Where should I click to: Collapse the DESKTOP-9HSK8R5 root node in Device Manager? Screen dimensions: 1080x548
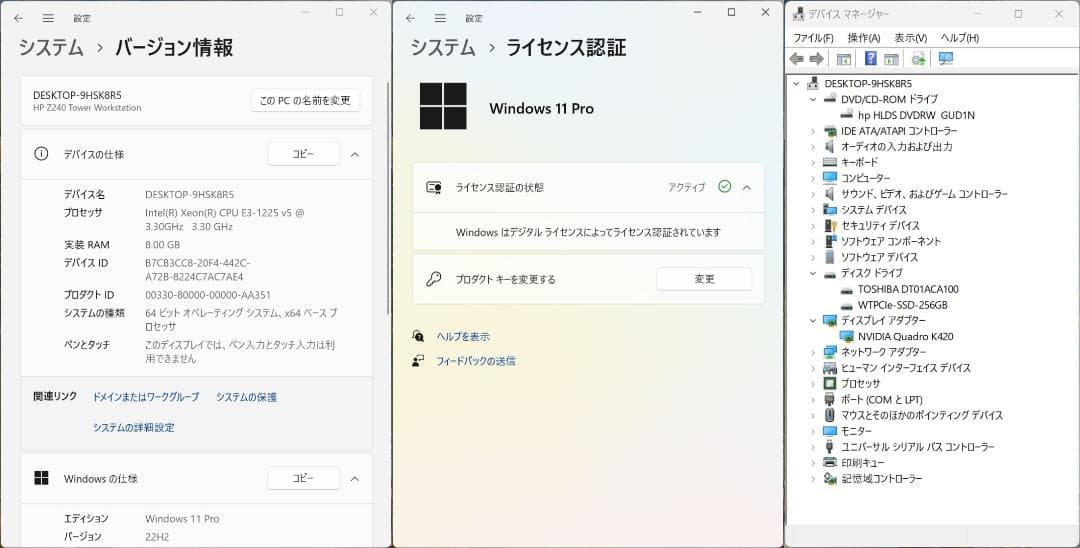[x=797, y=83]
